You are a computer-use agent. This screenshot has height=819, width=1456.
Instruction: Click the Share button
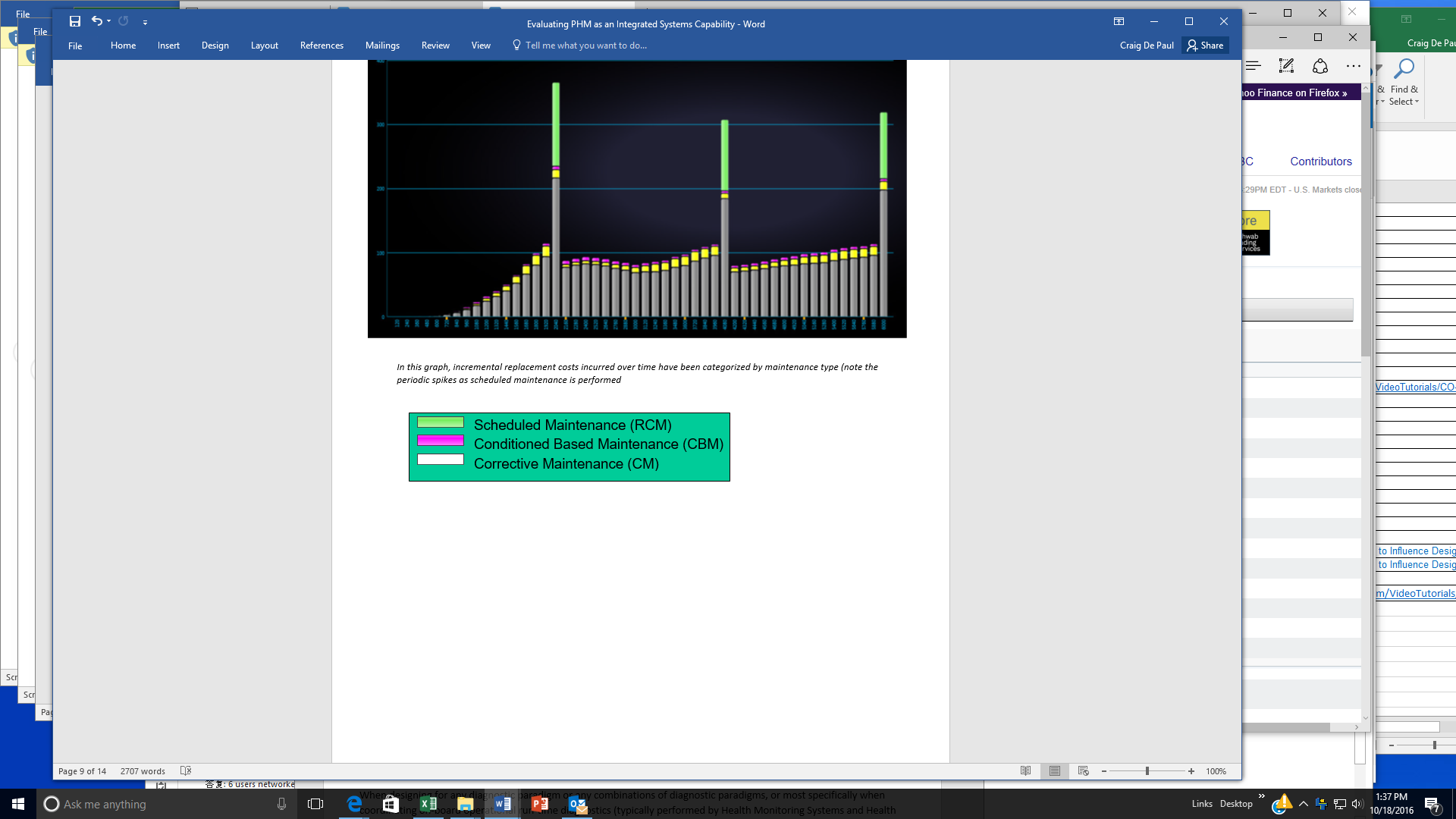(x=1205, y=45)
